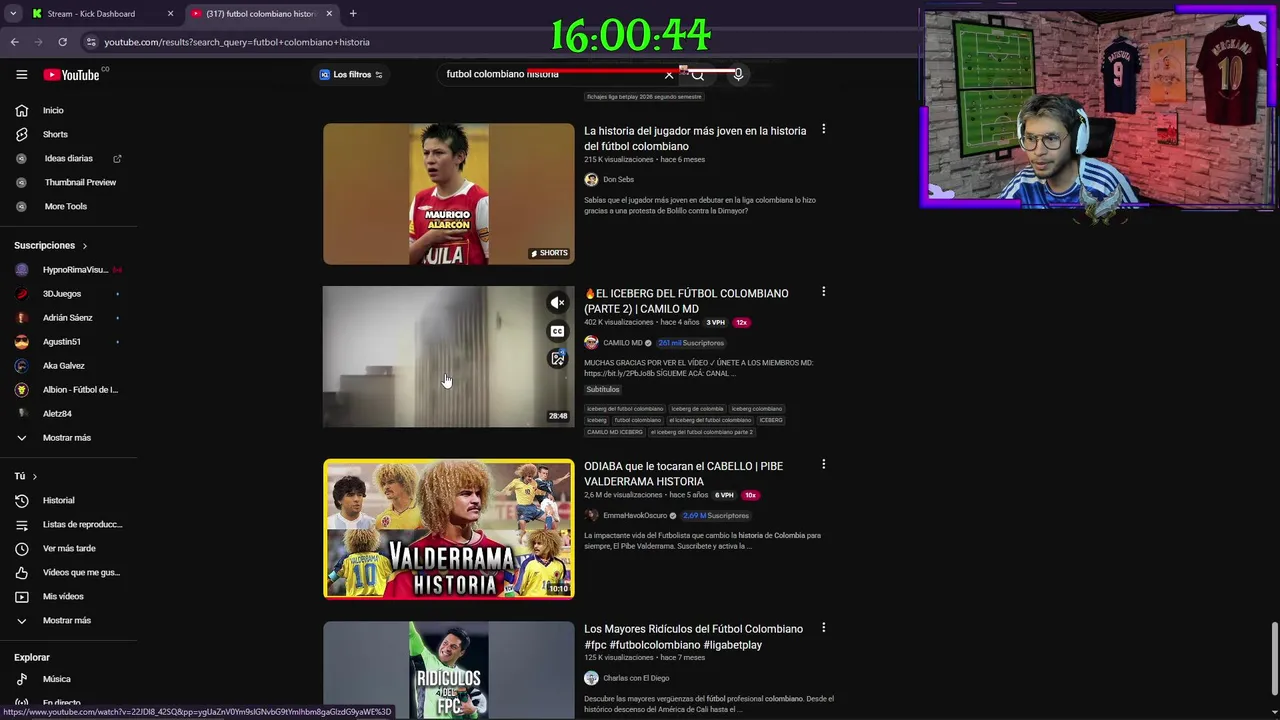Open options menu for iceberg video

coord(823,292)
